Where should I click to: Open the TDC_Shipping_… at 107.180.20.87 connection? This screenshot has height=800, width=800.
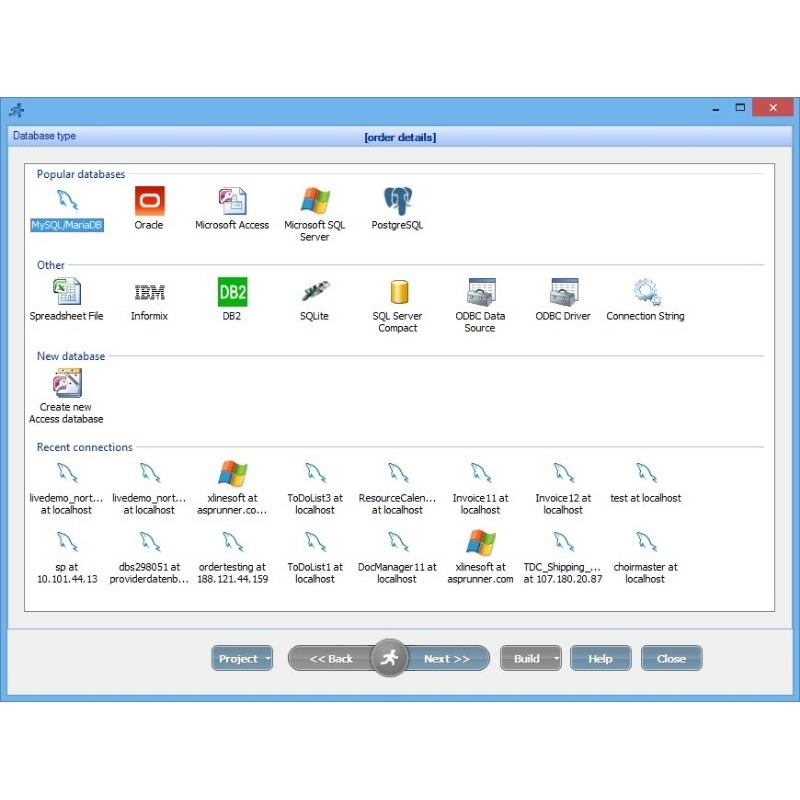[563, 556]
